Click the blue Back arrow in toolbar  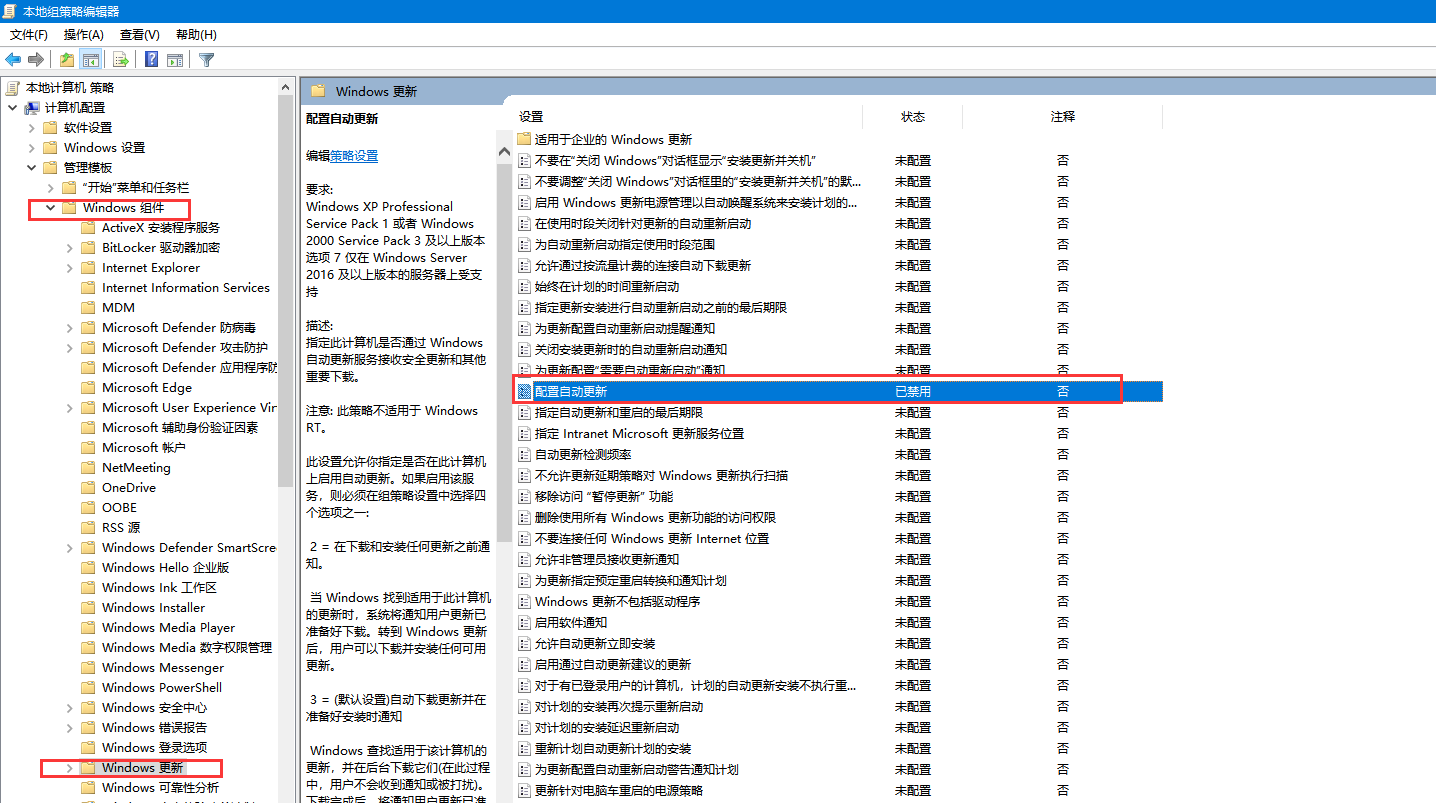point(13,59)
